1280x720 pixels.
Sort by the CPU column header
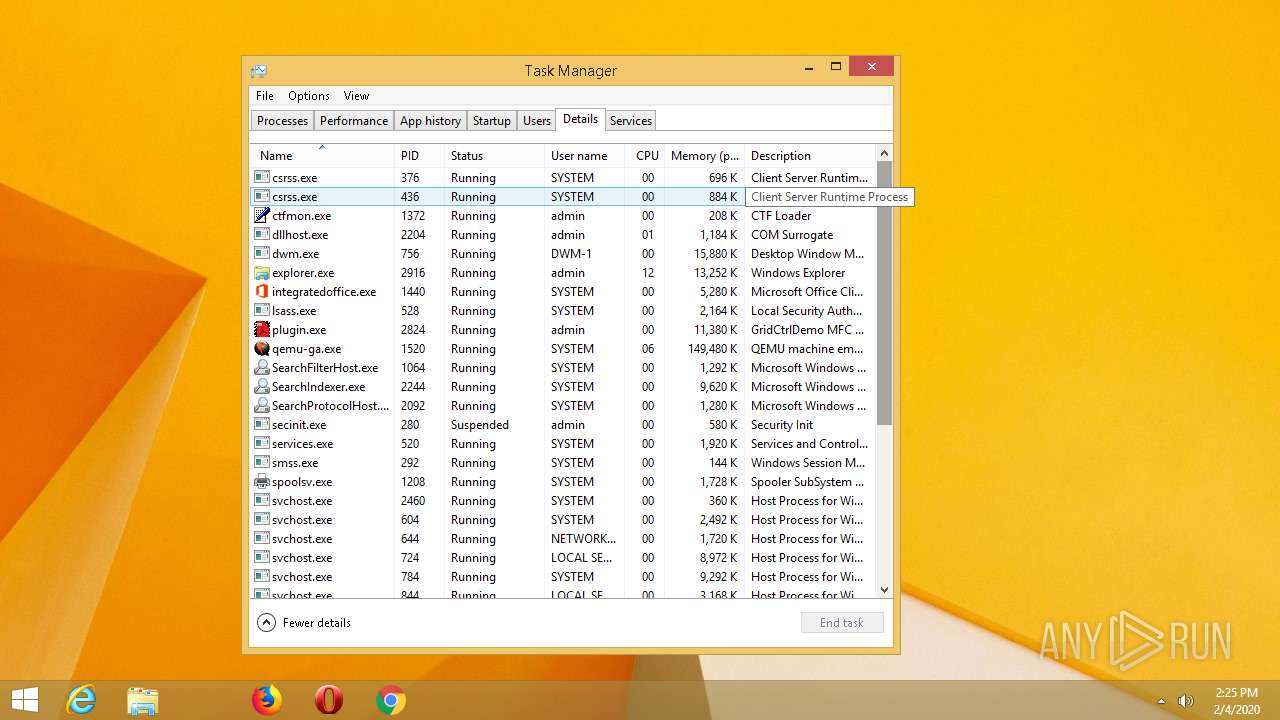pyautogui.click(x=646, y=155)
